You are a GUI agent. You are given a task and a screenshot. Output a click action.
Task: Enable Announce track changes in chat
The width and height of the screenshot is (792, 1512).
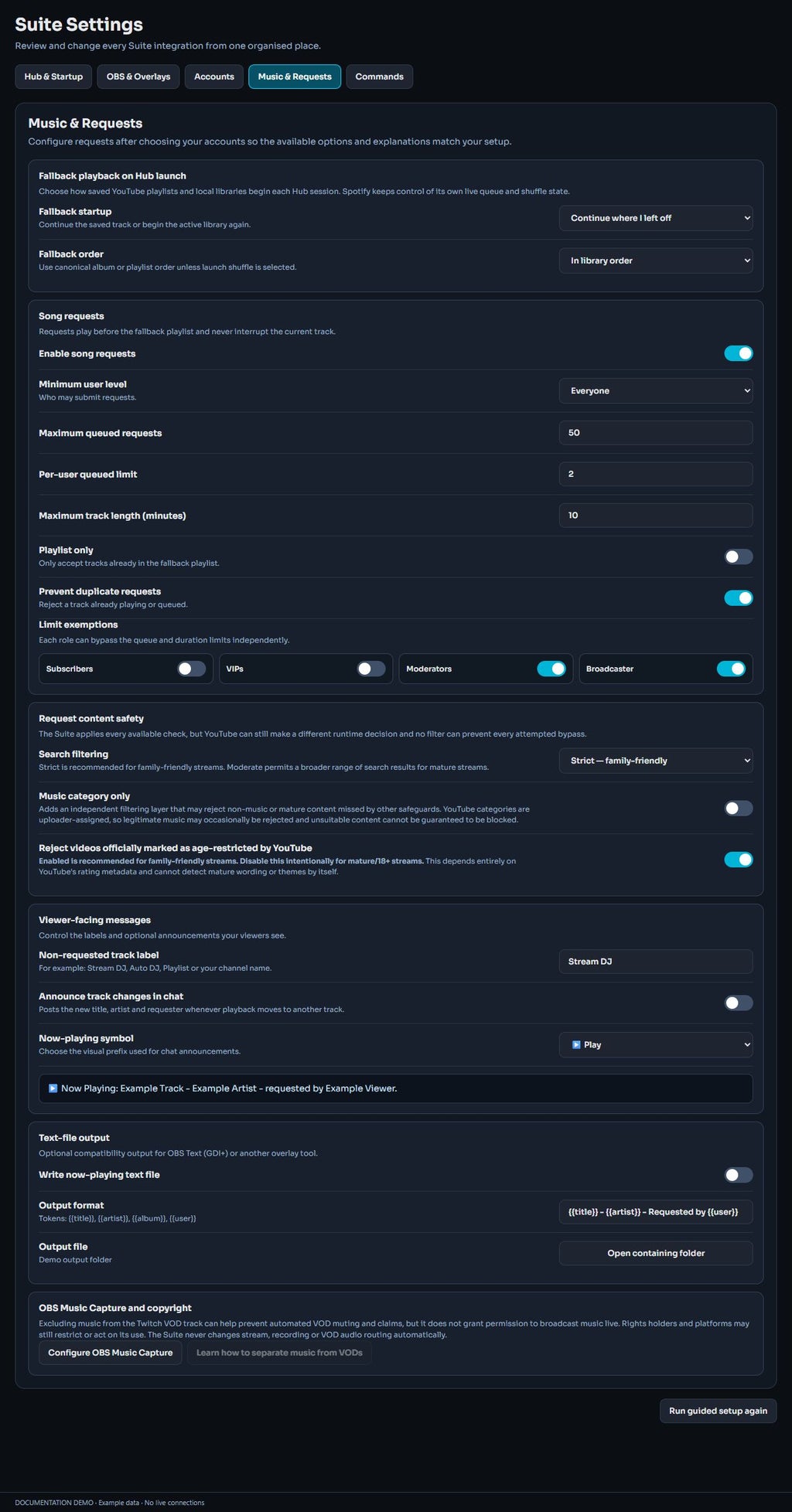[739, 1003]
